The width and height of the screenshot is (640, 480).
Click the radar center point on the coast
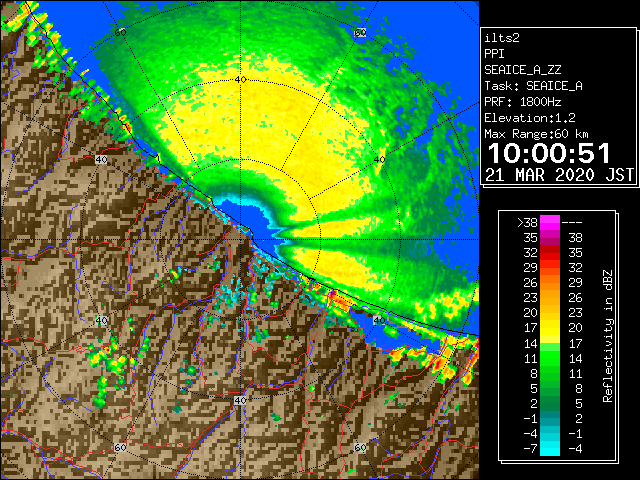[241, 240]
